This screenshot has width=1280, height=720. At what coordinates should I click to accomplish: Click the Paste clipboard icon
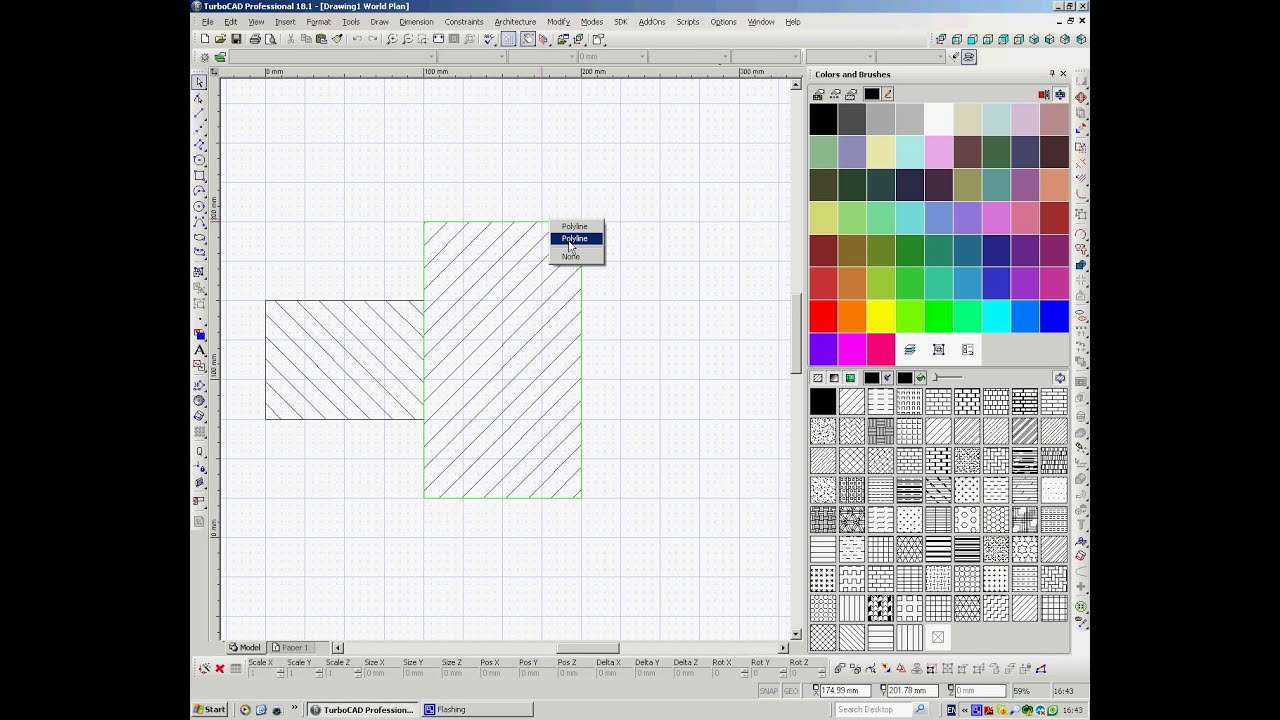[321, 39]
